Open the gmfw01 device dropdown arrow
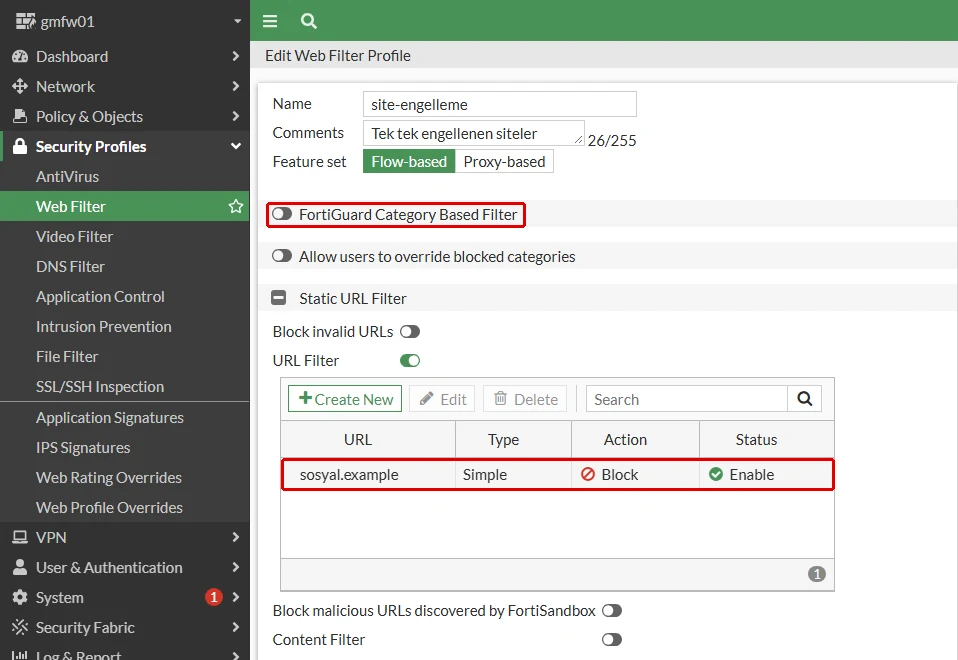The width and height of the screenshot is (958, 660). 237,21
